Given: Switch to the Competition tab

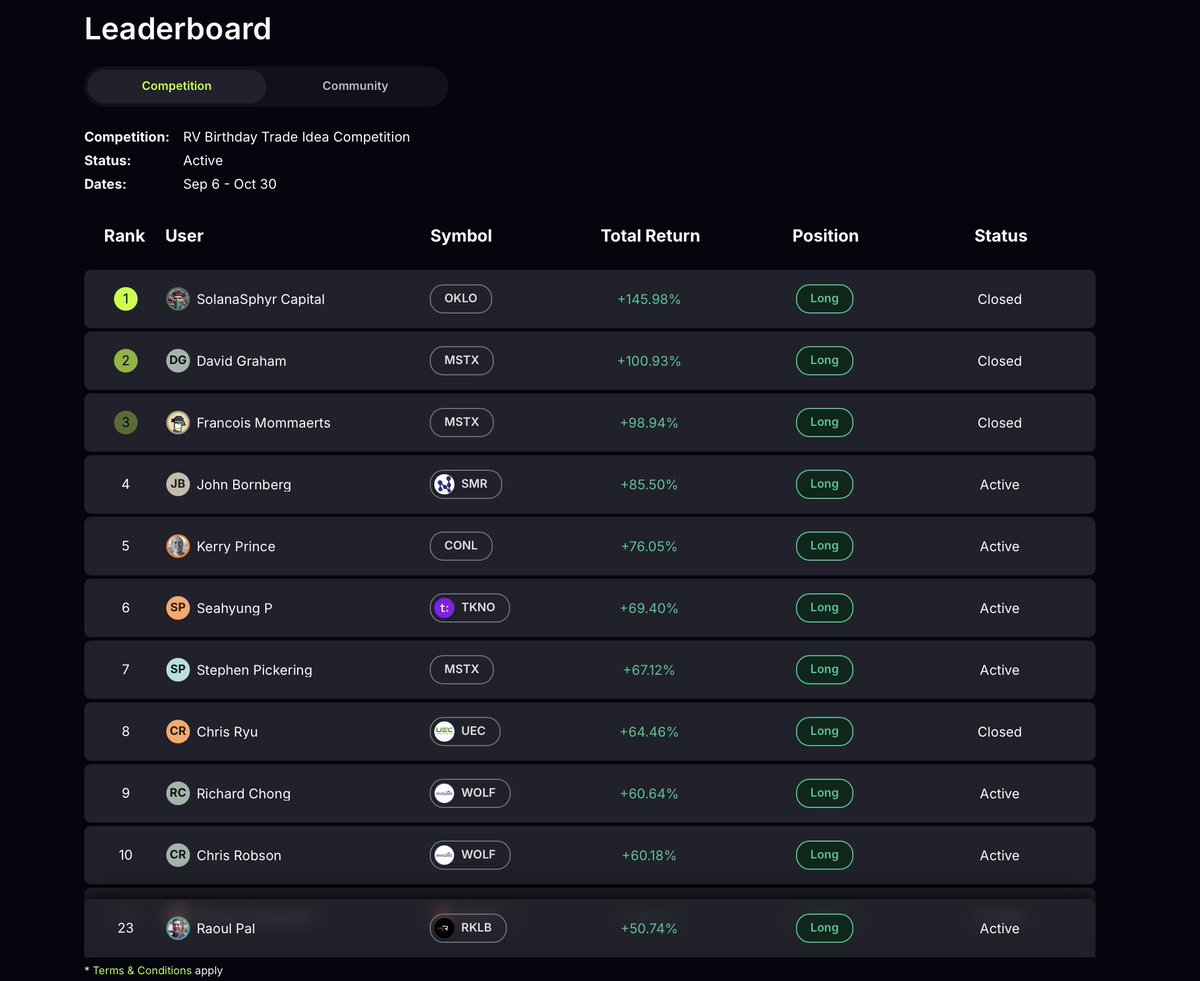Looking at the screenshot, I should [x=177, y=86].
